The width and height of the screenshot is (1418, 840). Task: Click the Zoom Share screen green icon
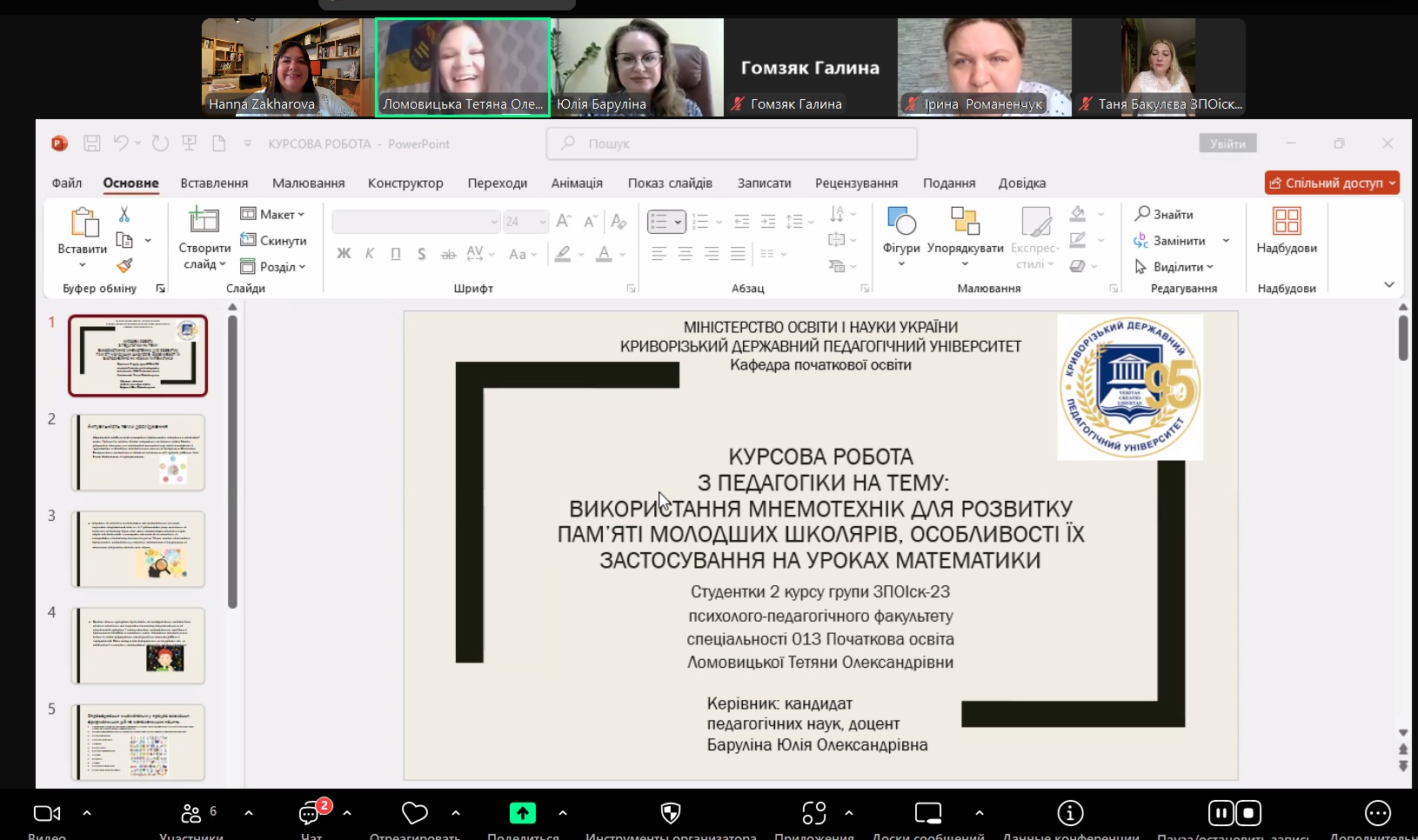522,813
